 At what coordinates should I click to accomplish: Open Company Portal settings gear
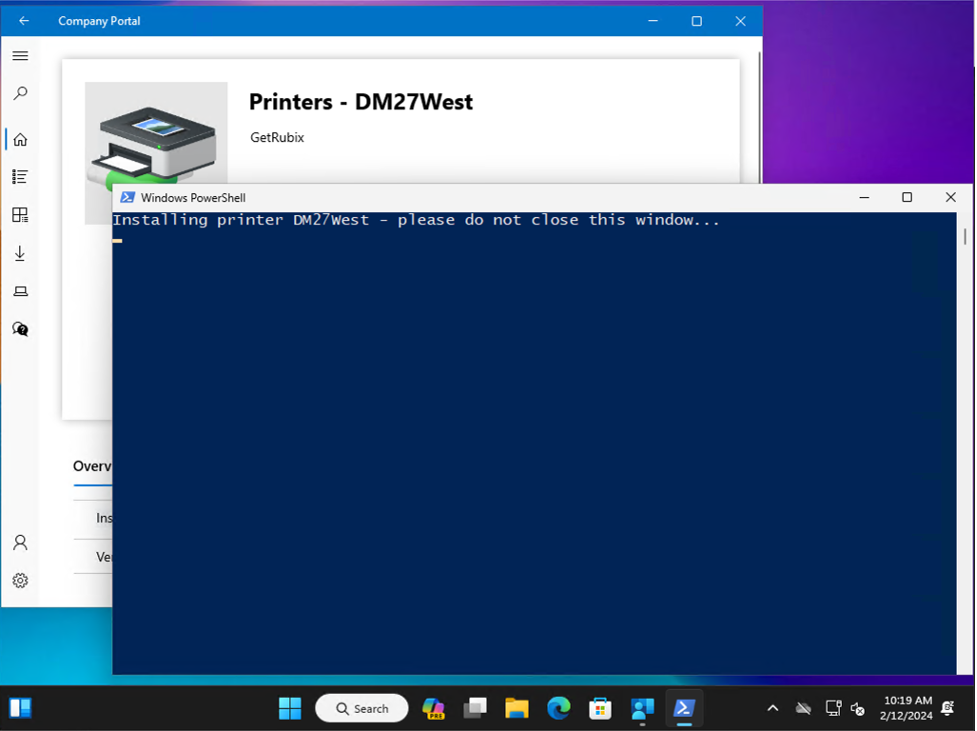click(x=20, y=581)
